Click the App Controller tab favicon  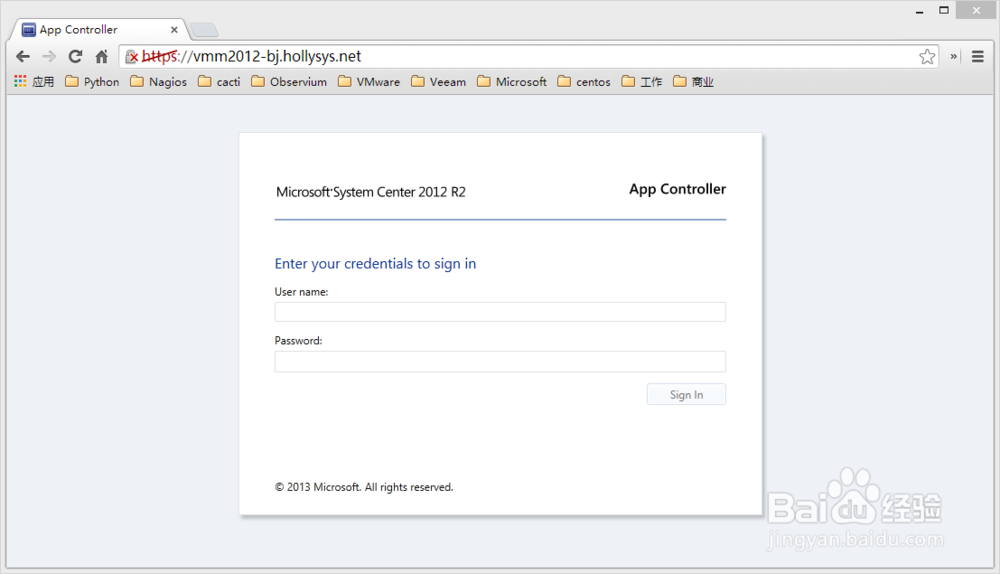click(x=29, y=30)
